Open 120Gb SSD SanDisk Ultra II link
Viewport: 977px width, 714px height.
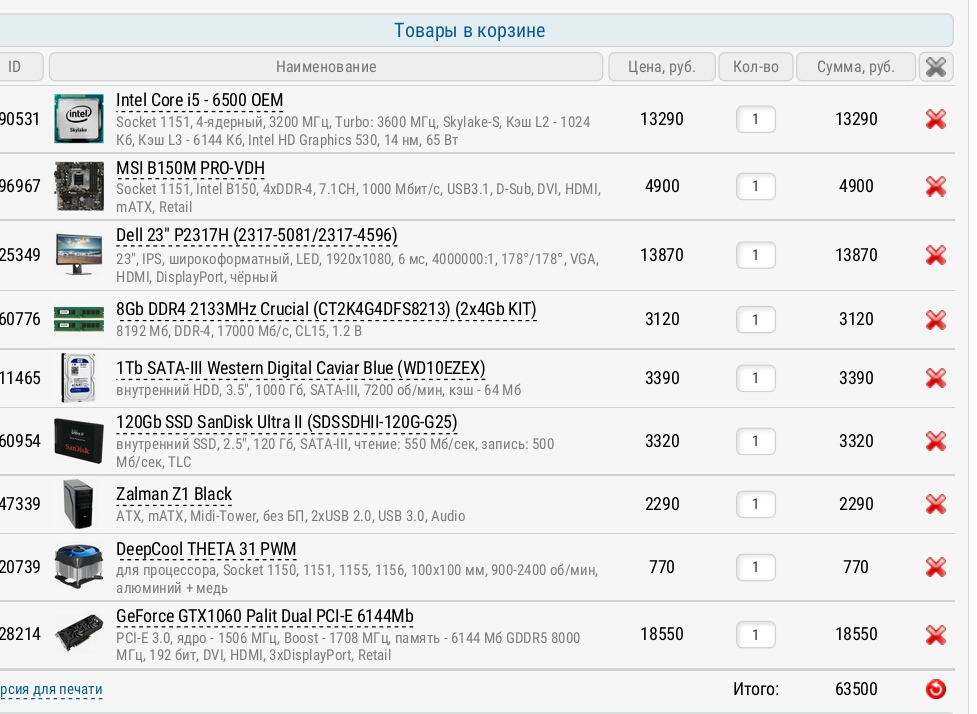[x=287, y=422]
